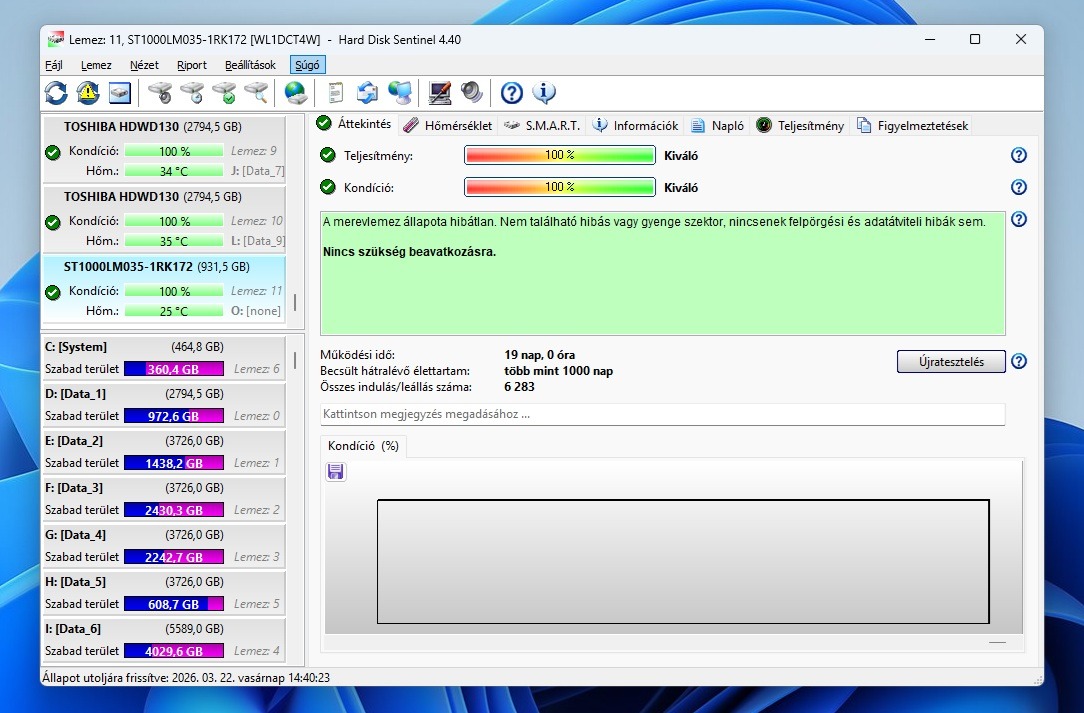1084x713 pixels.
Task: Click the Teljesítmény 100 % progress bar
Action: pos(559,155)
